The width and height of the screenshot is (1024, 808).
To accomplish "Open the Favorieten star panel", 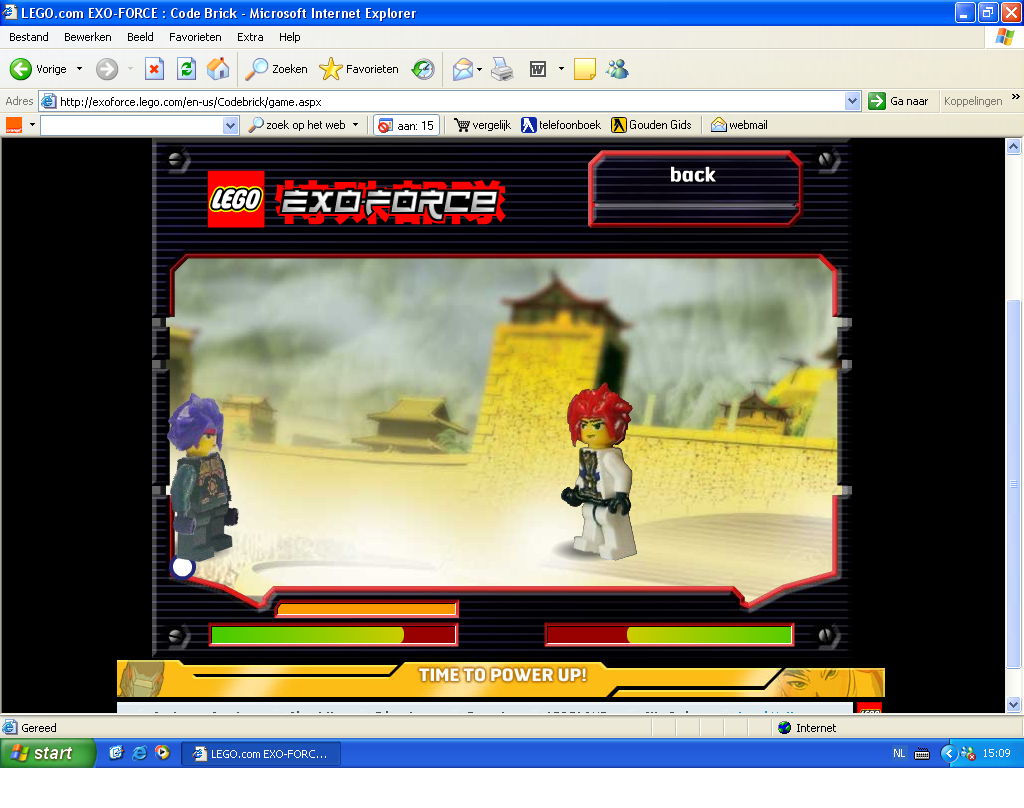I will pos(359,69).
